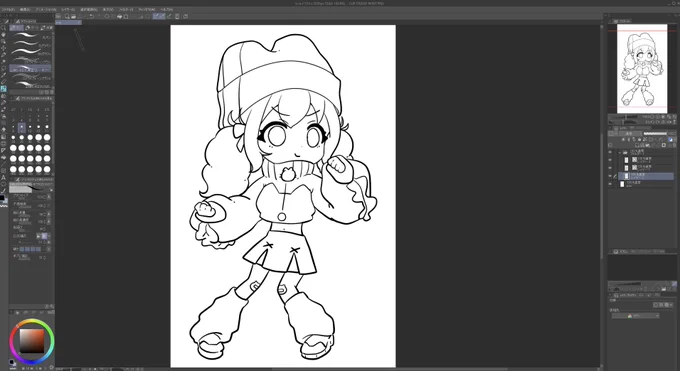The height and width of the screenshot is (371, 680).
Task: Select the last visible brush in sub tool list
Action: [30, 85]
